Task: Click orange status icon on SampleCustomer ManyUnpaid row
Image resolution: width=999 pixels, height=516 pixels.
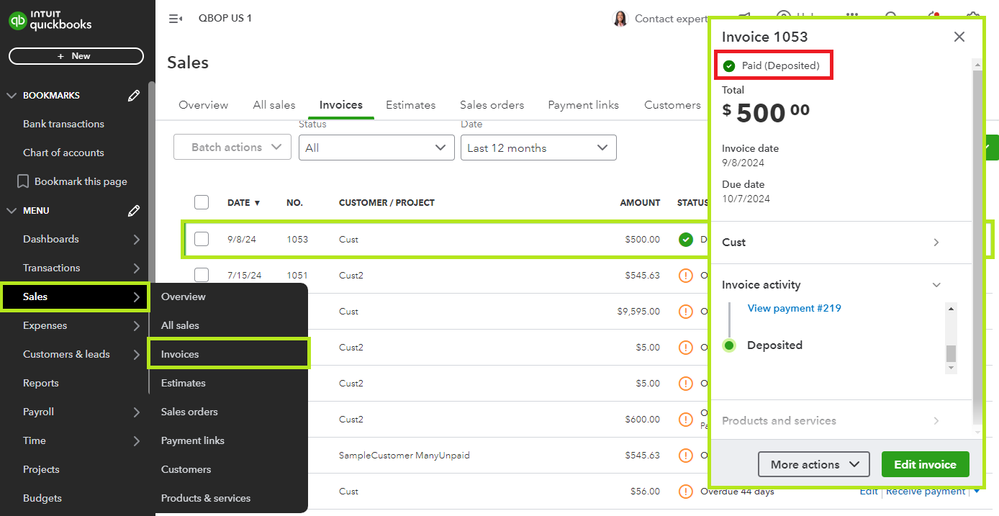Action: pos(686,455)
